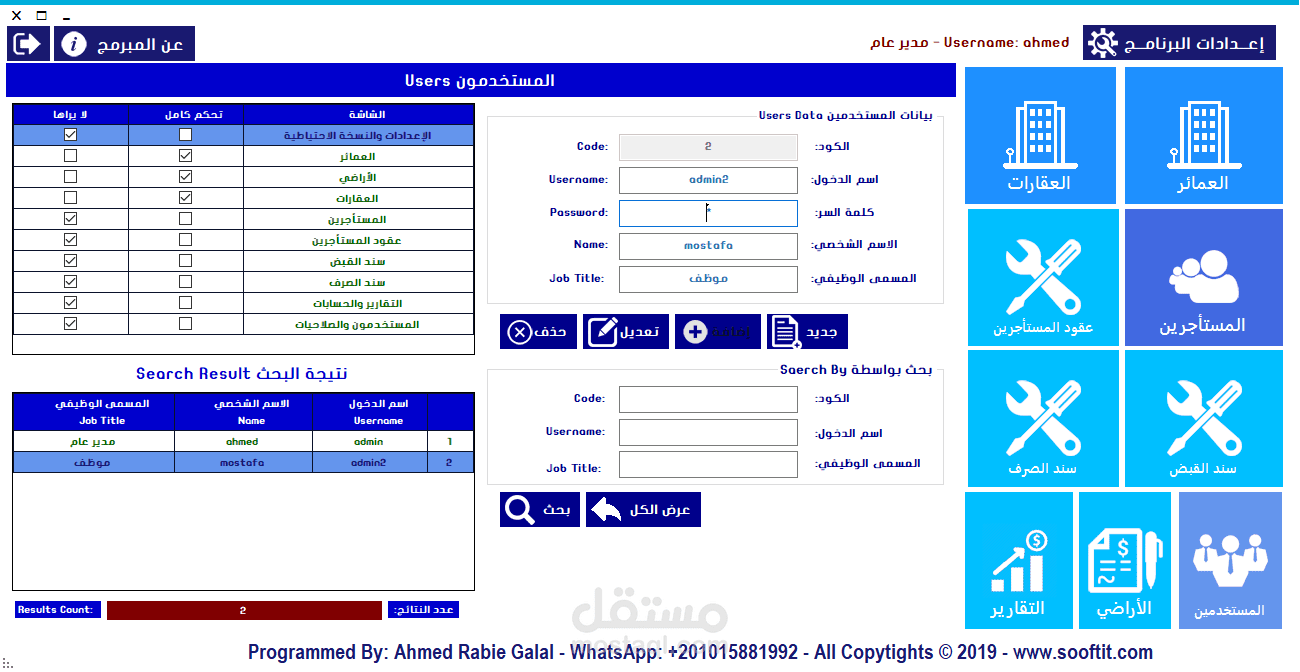Click the جديد new user button

[x=807, y=332]
